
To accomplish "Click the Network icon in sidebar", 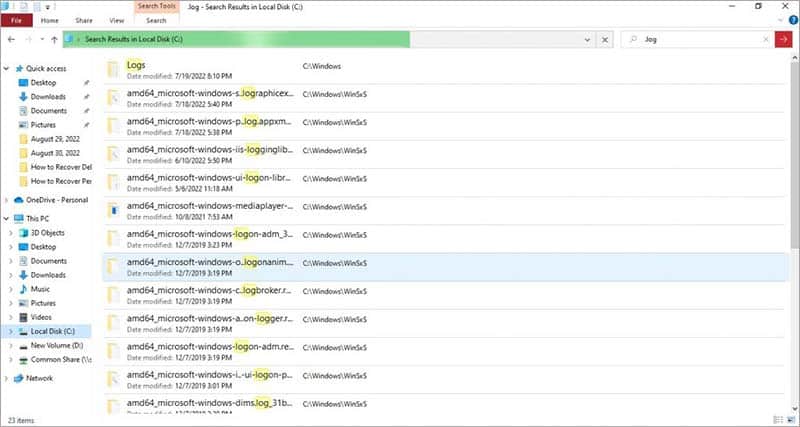I will 19,379.
